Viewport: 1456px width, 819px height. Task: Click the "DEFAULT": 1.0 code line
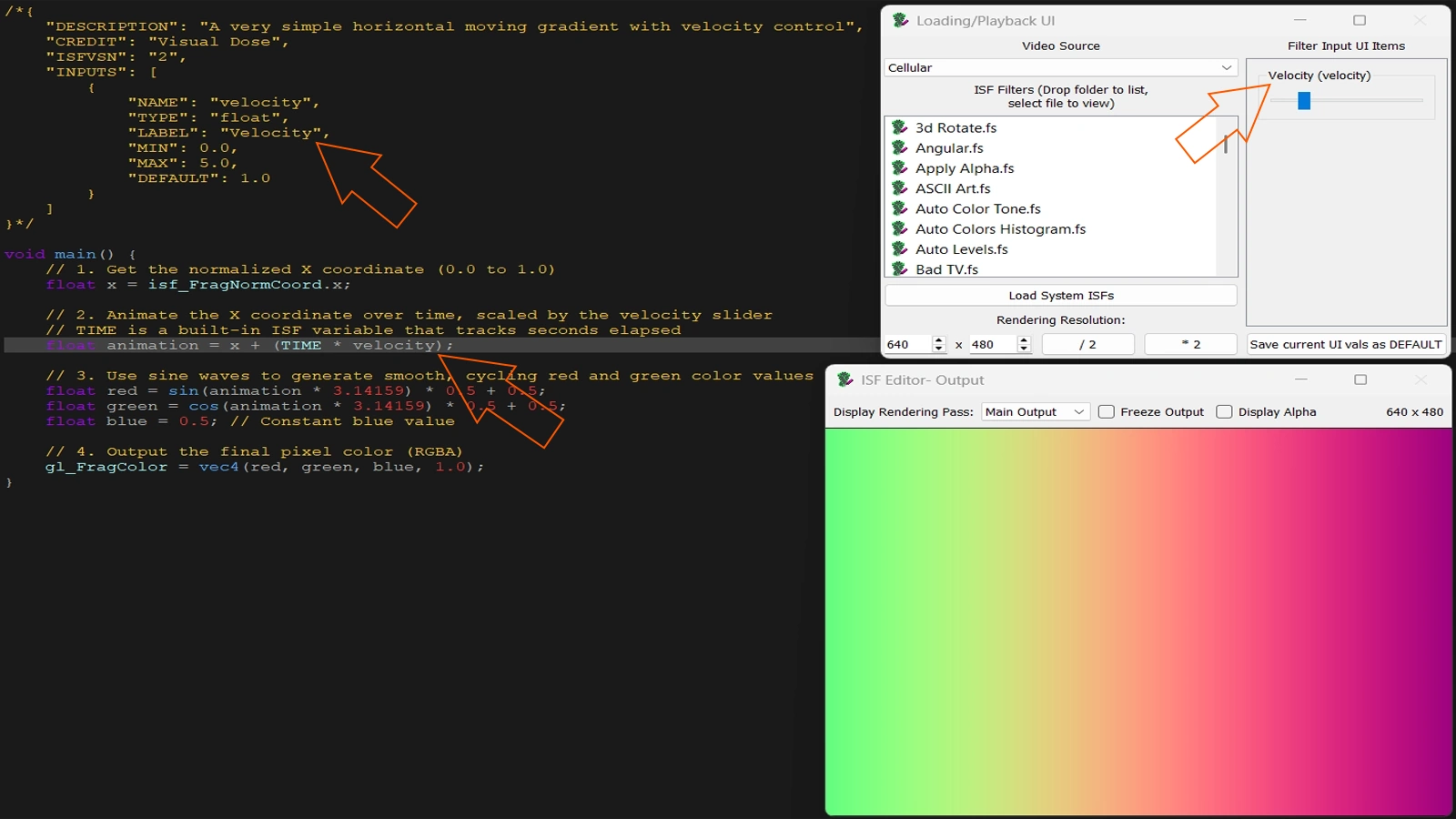click(x=199, y=178)
